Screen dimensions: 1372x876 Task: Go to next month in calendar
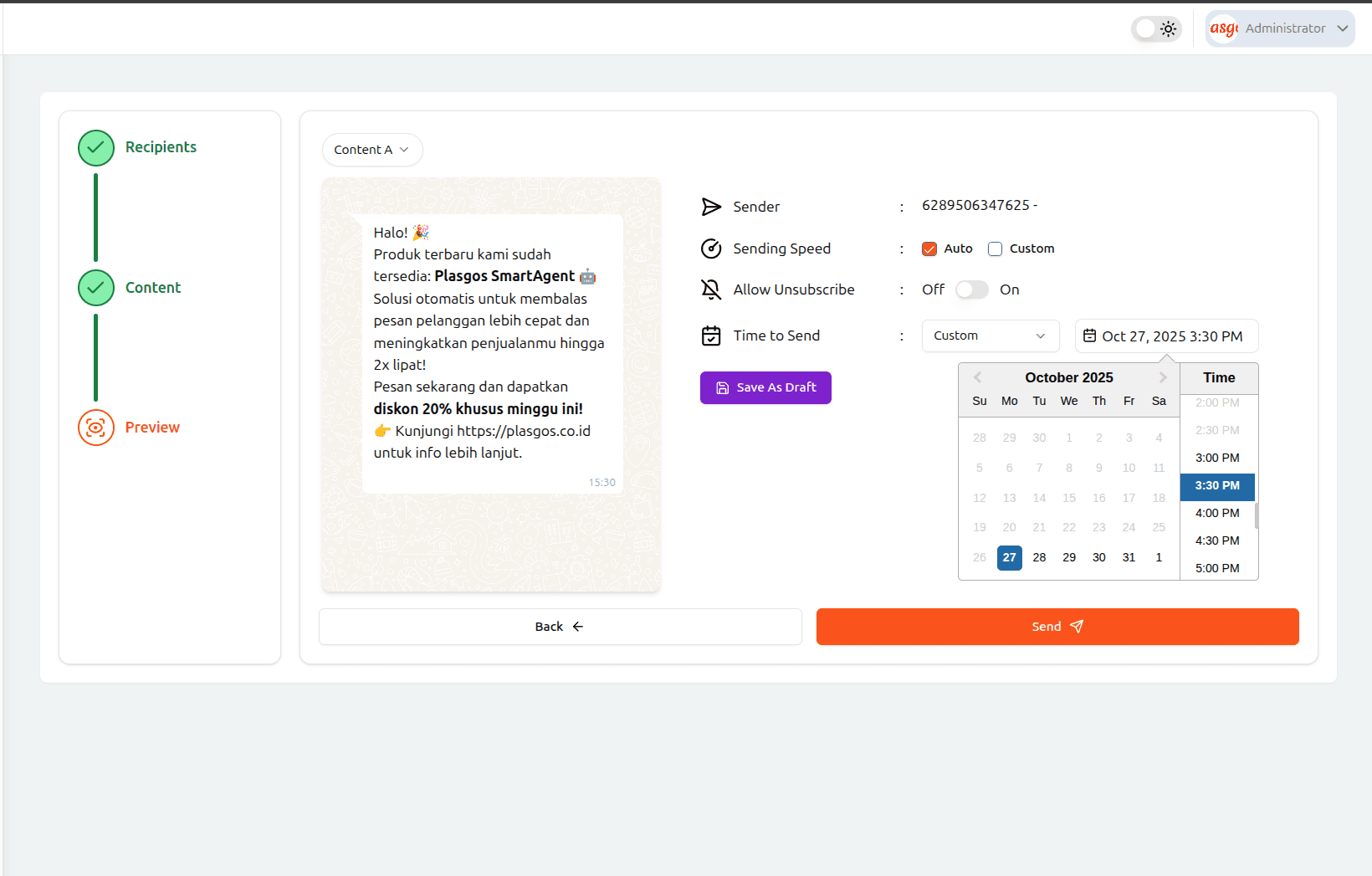pos(1162,377)
